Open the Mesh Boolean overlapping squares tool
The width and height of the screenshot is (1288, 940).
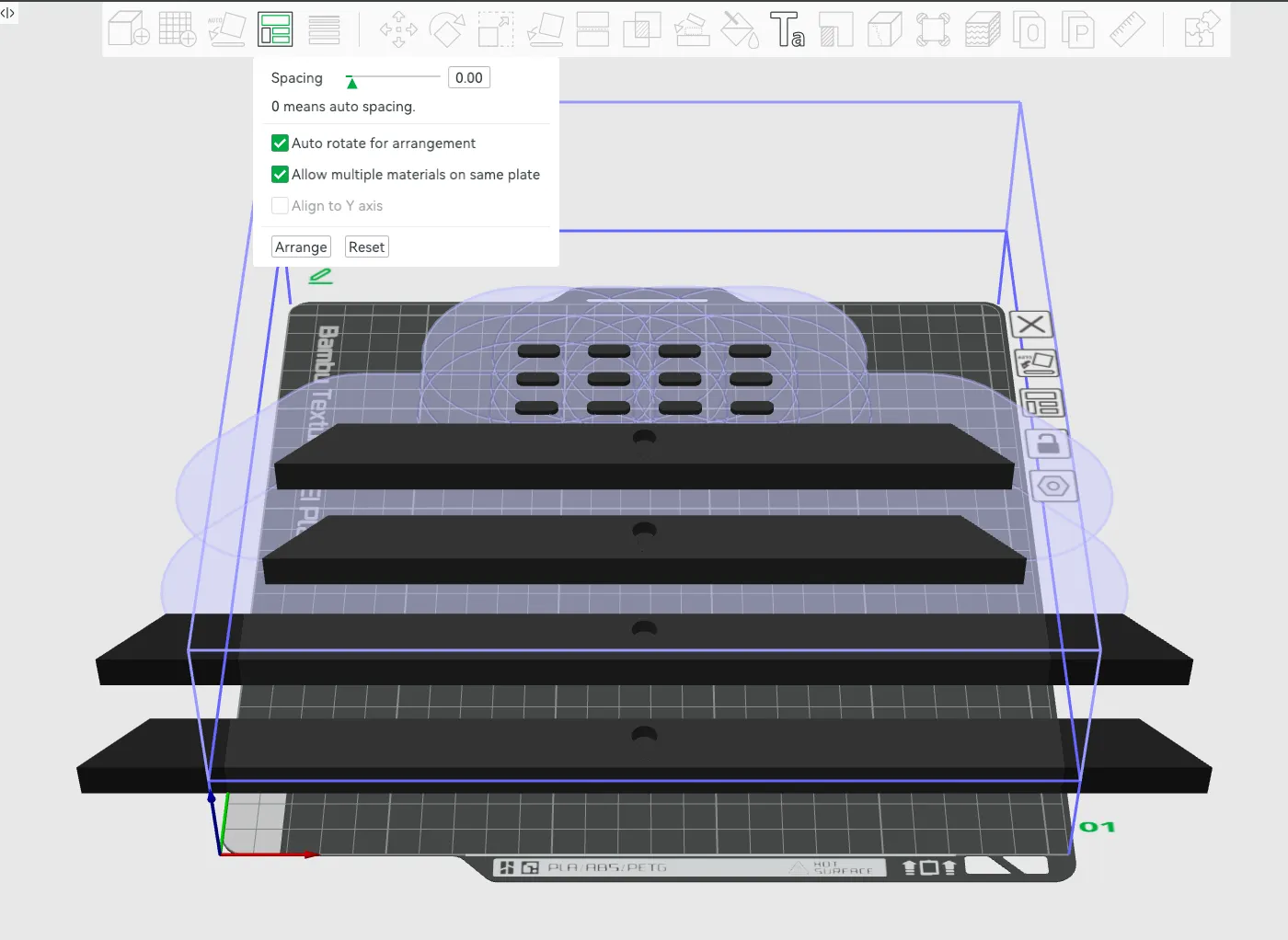(x=642, y=29)
